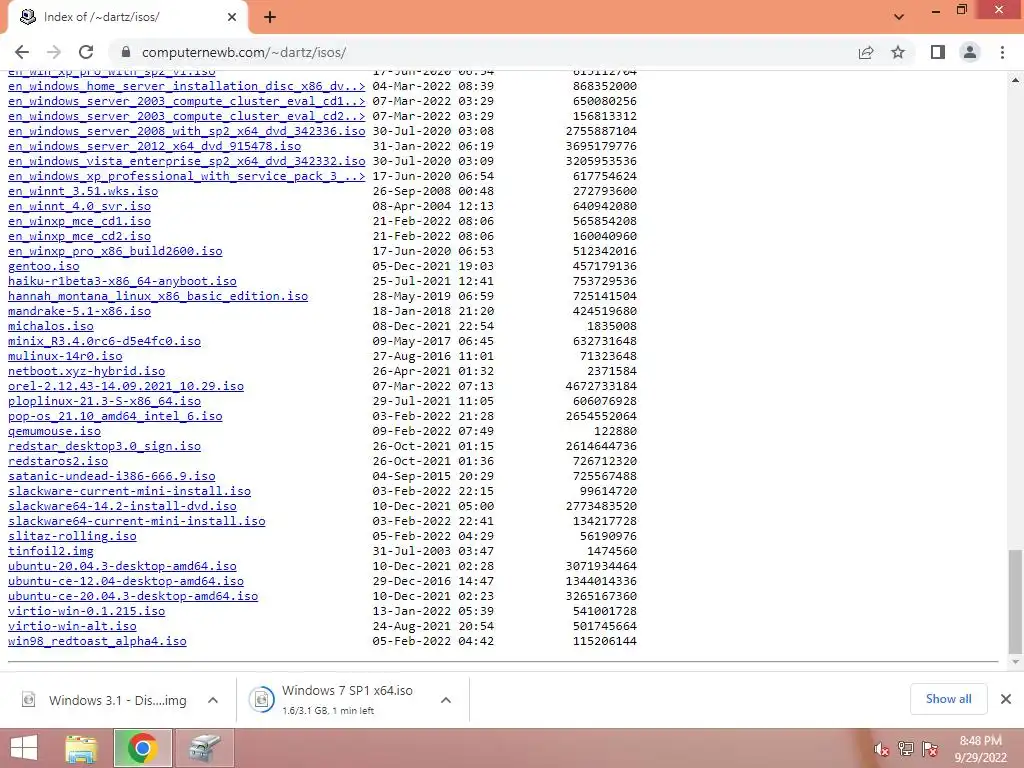Screen dimensions: 1024x768
Task: Open satanic-undead-i386-666.9.iso link
Action: click(112, 477)
